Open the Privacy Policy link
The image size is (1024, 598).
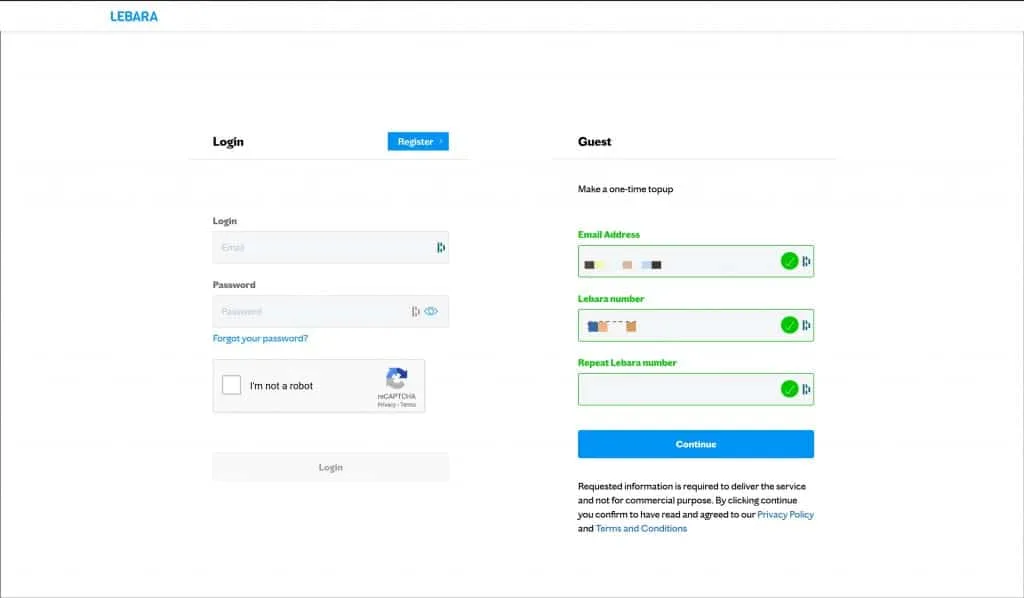[x=785, y=514]
